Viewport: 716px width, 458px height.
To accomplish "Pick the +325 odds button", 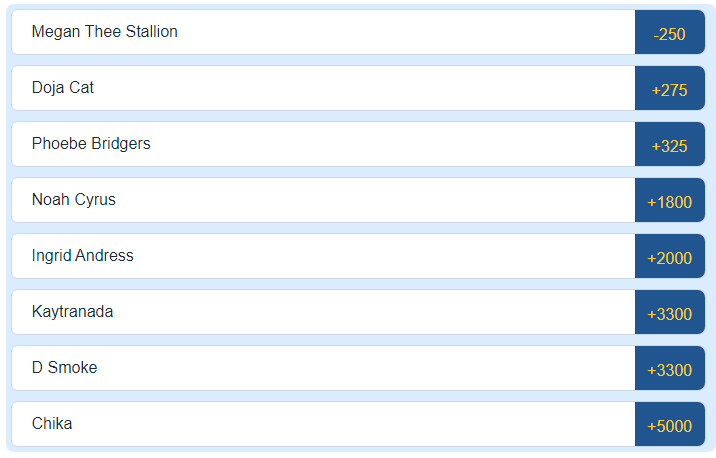I will [x=669, y=145].
